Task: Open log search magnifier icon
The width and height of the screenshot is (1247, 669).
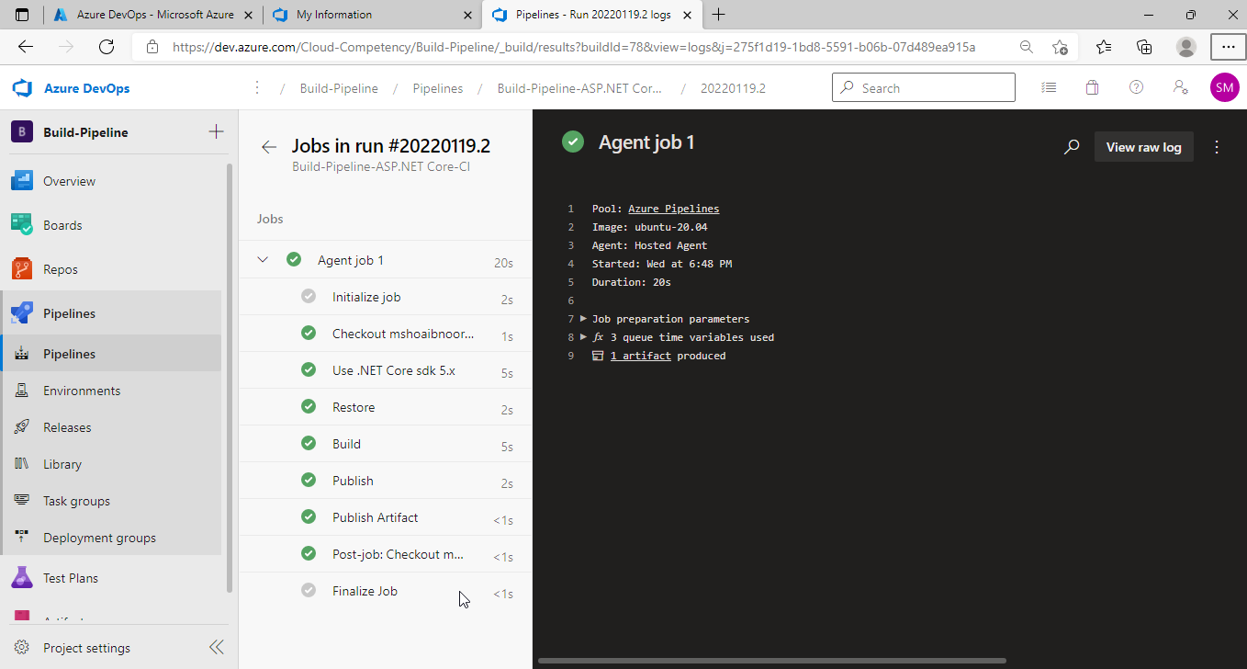Action: click(1072, 147)
